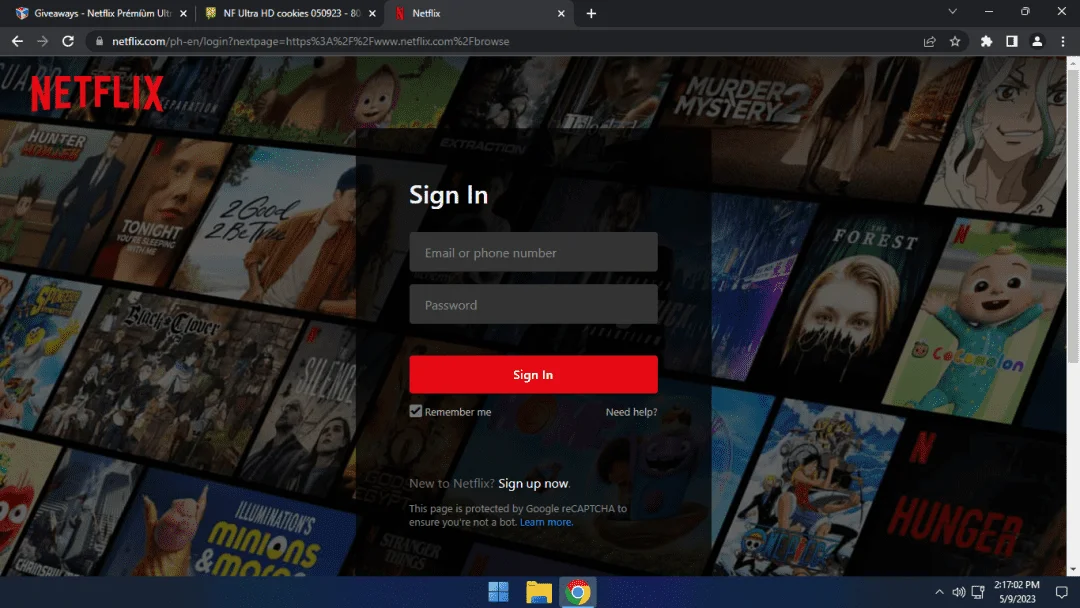Minimize the Chrome window
Image resolution: width=1080 pixels, height=608 pixels.
pos(988,12)
